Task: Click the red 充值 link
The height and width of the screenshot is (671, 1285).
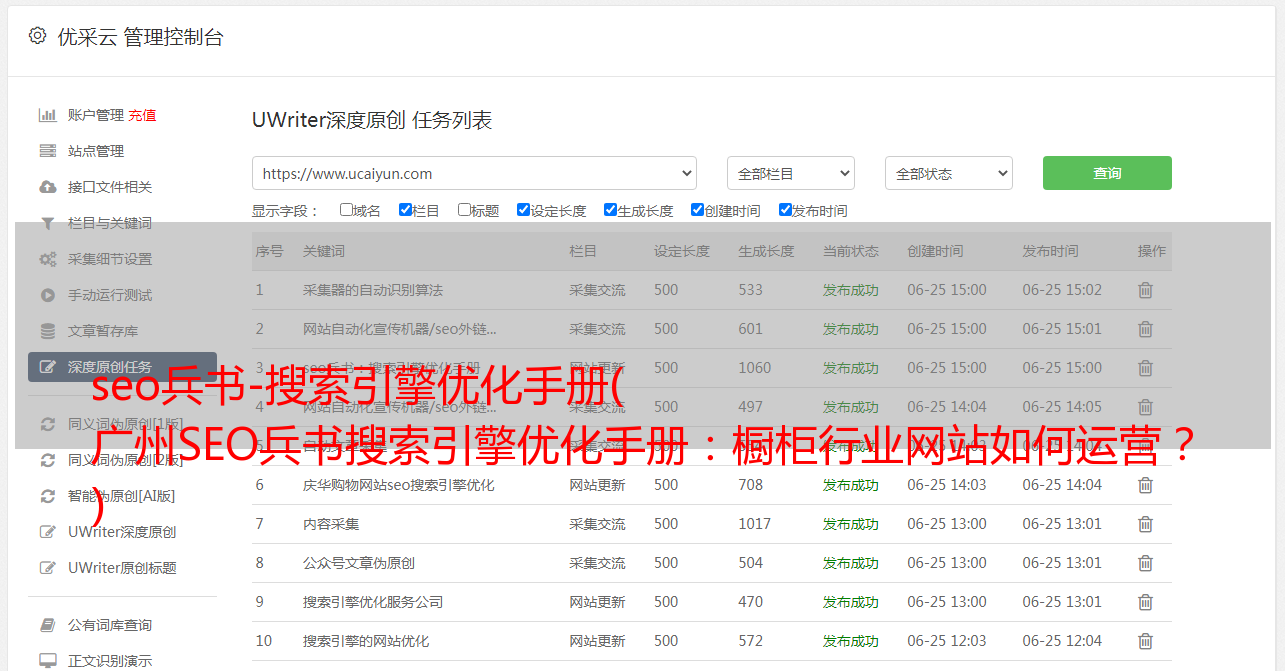Action: click(142, 115)
